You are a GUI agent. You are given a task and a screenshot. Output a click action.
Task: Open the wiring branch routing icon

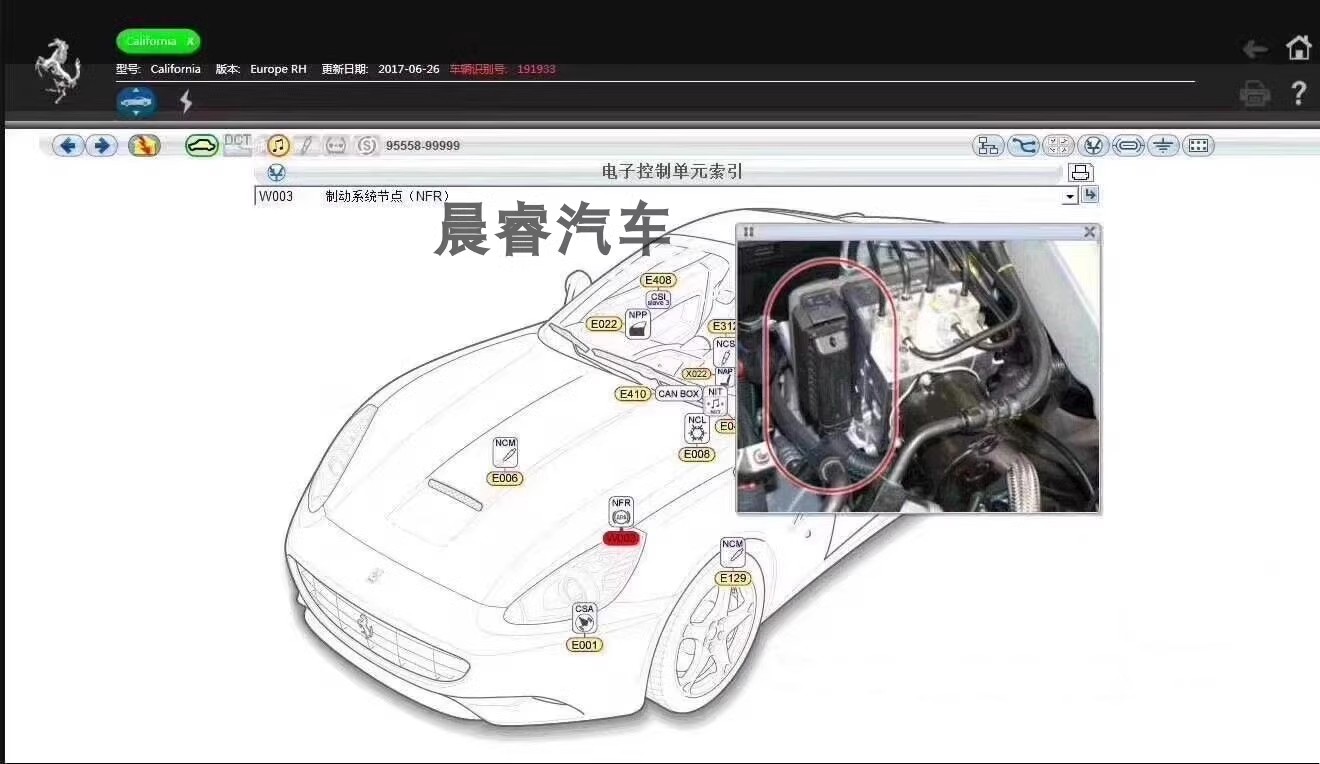tap(1023, 146)
